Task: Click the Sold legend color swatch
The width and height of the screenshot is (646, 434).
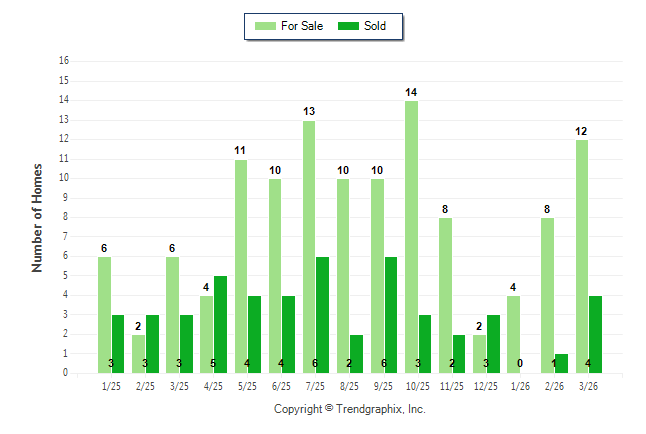Action: [349, 26]
